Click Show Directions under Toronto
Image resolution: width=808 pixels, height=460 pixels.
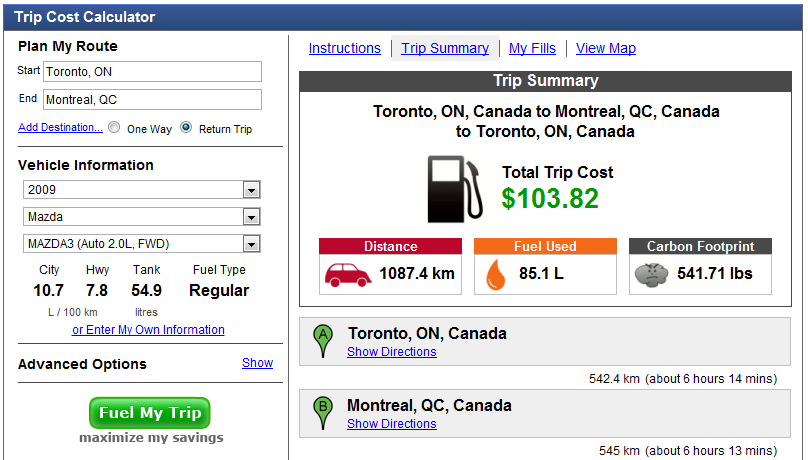point(391,352)
